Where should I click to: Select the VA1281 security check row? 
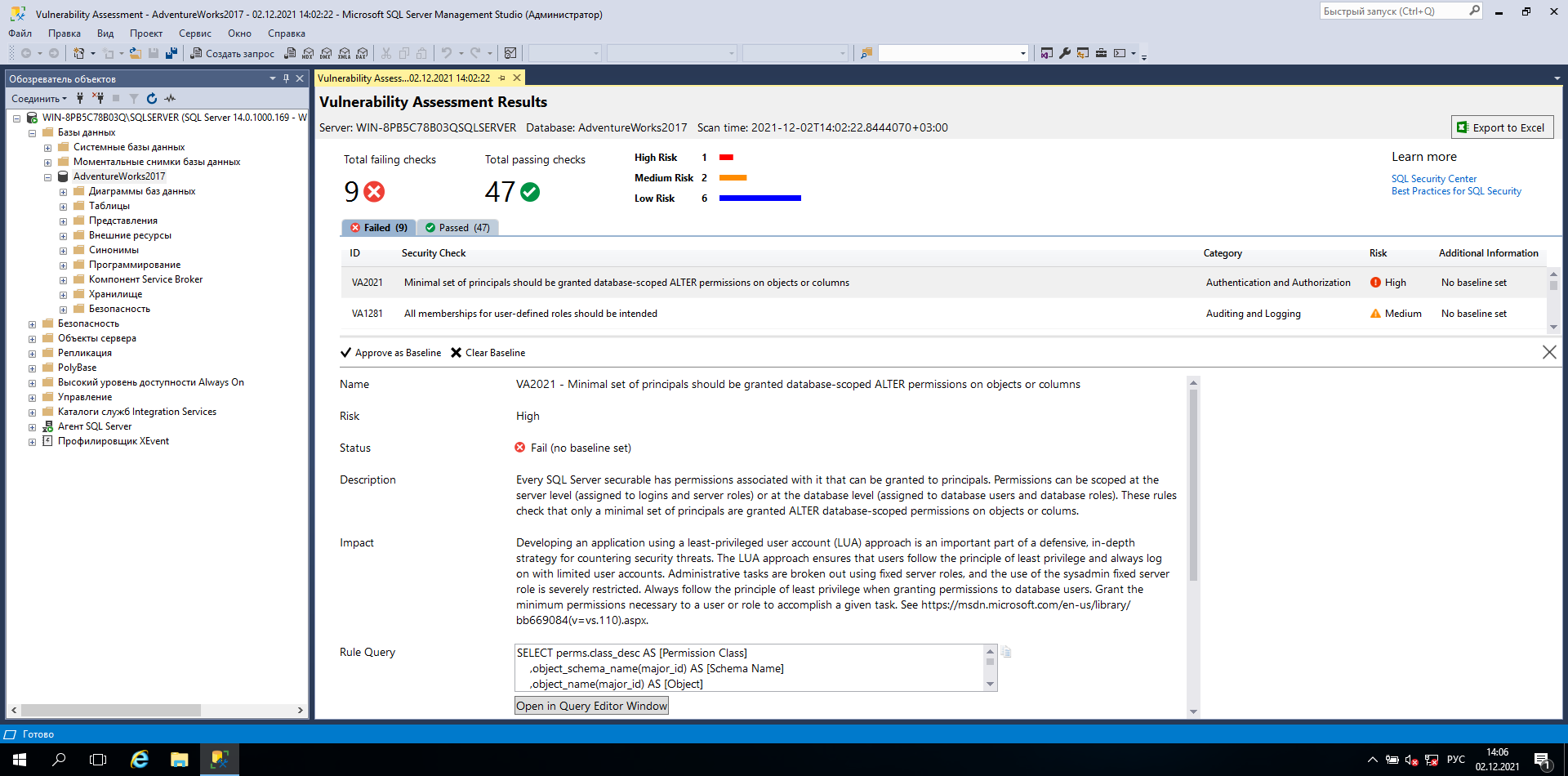(943, 314)
